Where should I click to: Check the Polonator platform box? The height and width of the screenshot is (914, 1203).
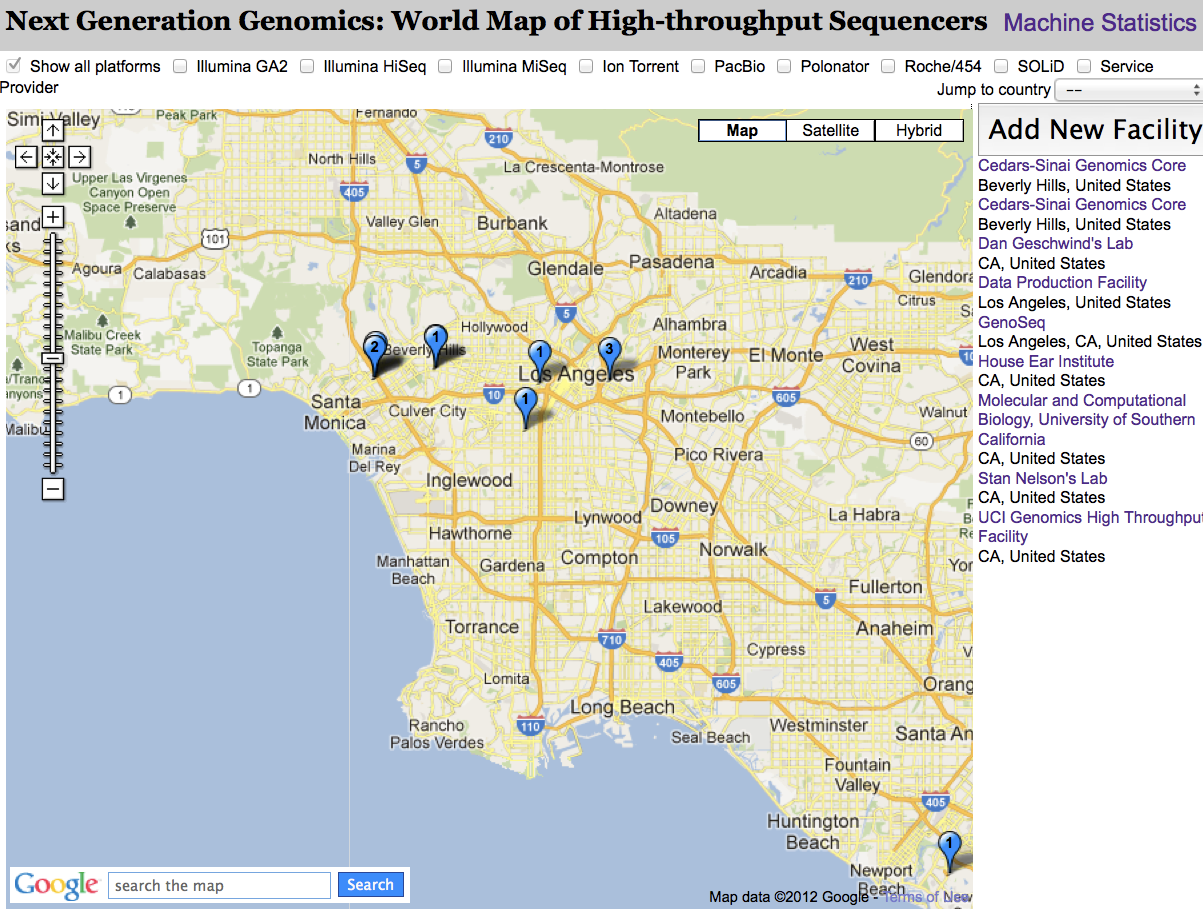pyautogui.click(x=784, y=66)
